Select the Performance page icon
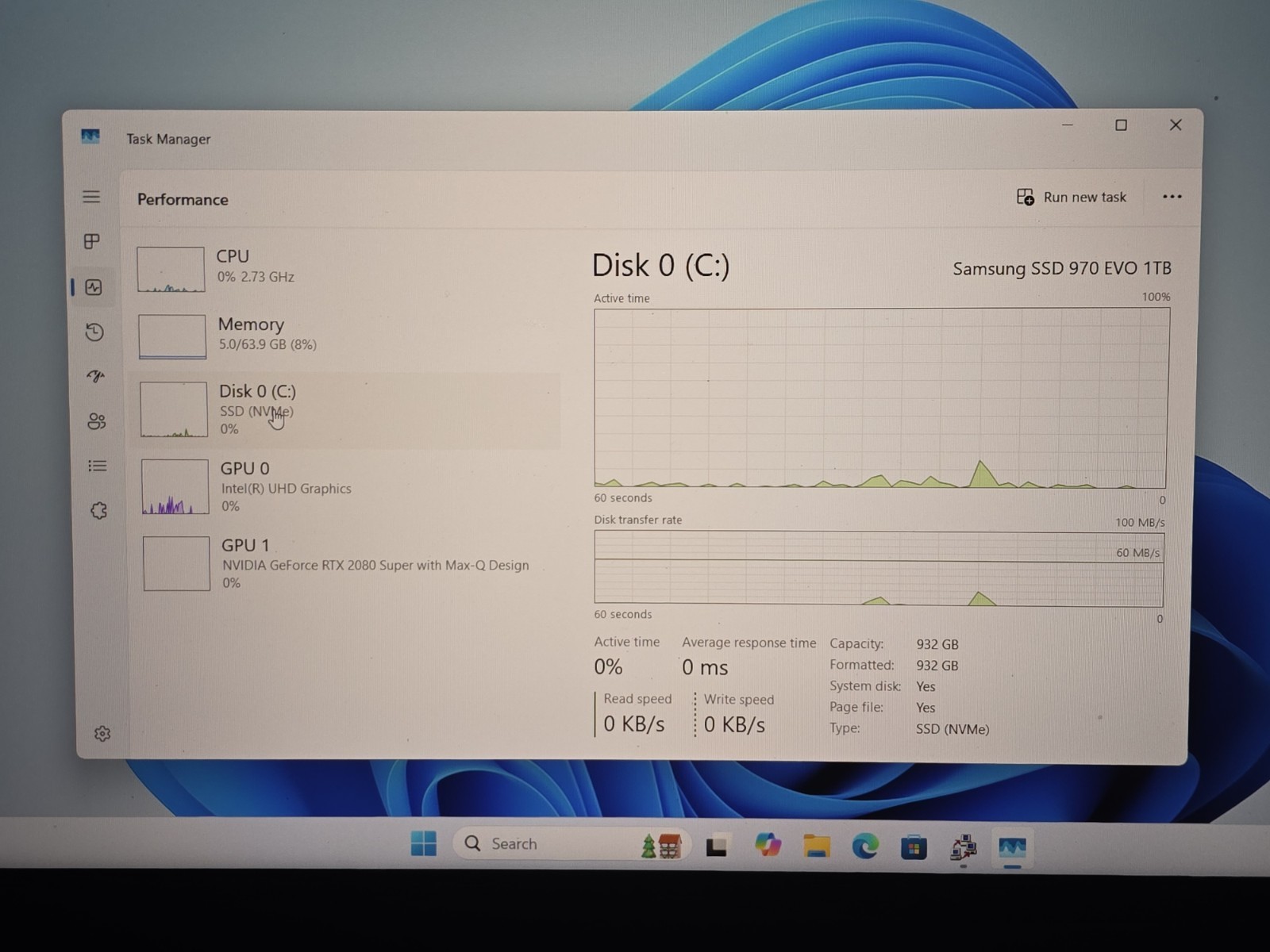This screenshot has width=1270, height=952. pyautogui.click(x=94, y=287)
